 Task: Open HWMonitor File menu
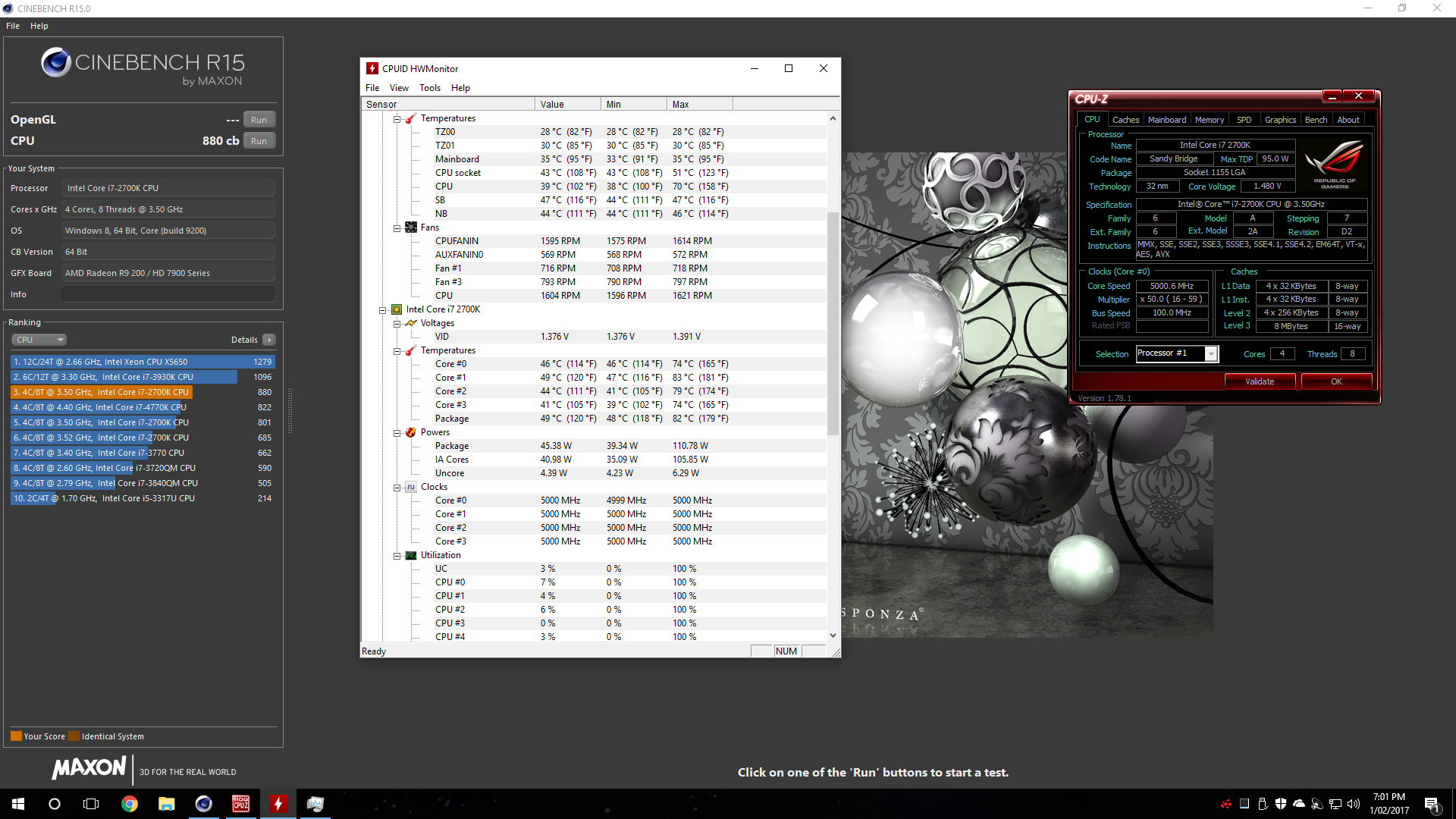pos(372,88)
